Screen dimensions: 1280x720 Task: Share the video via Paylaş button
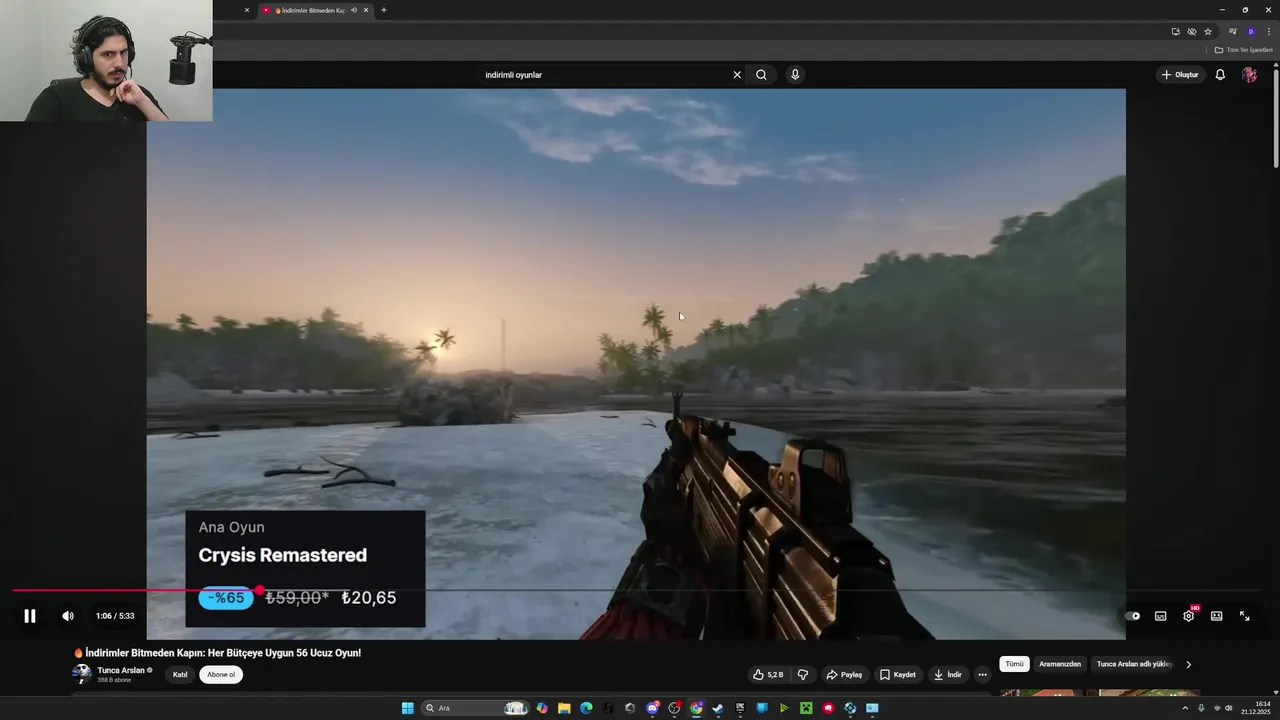coord(844,675)
